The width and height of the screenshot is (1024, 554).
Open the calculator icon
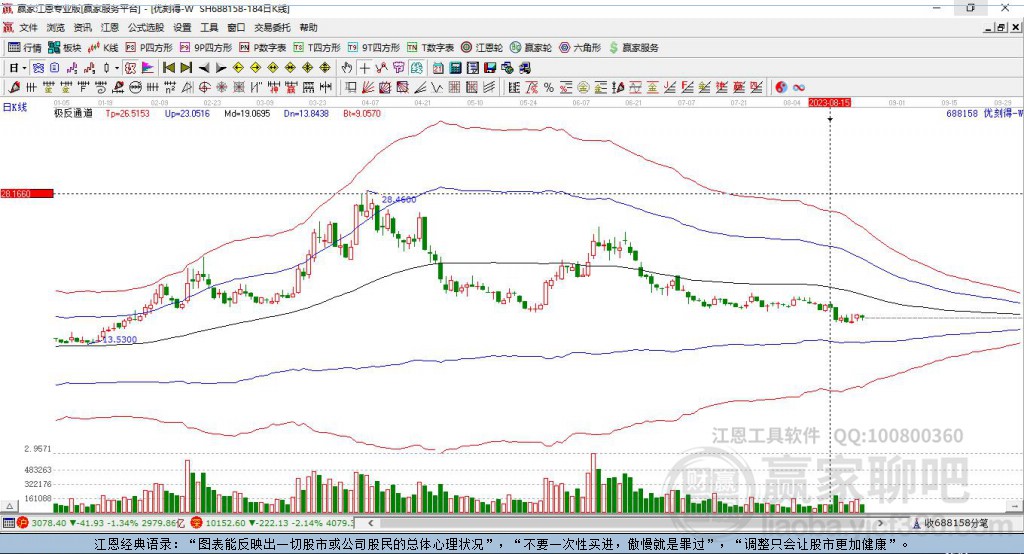(x=455, y=68)
